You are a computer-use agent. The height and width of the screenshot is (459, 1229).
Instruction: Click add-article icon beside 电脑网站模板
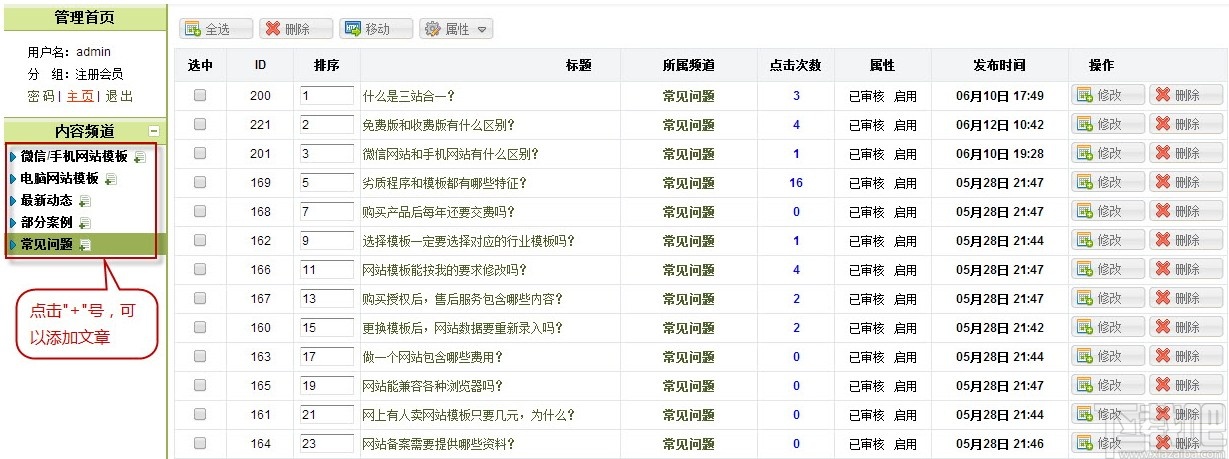pyautogui.click(x=111, y=179)
